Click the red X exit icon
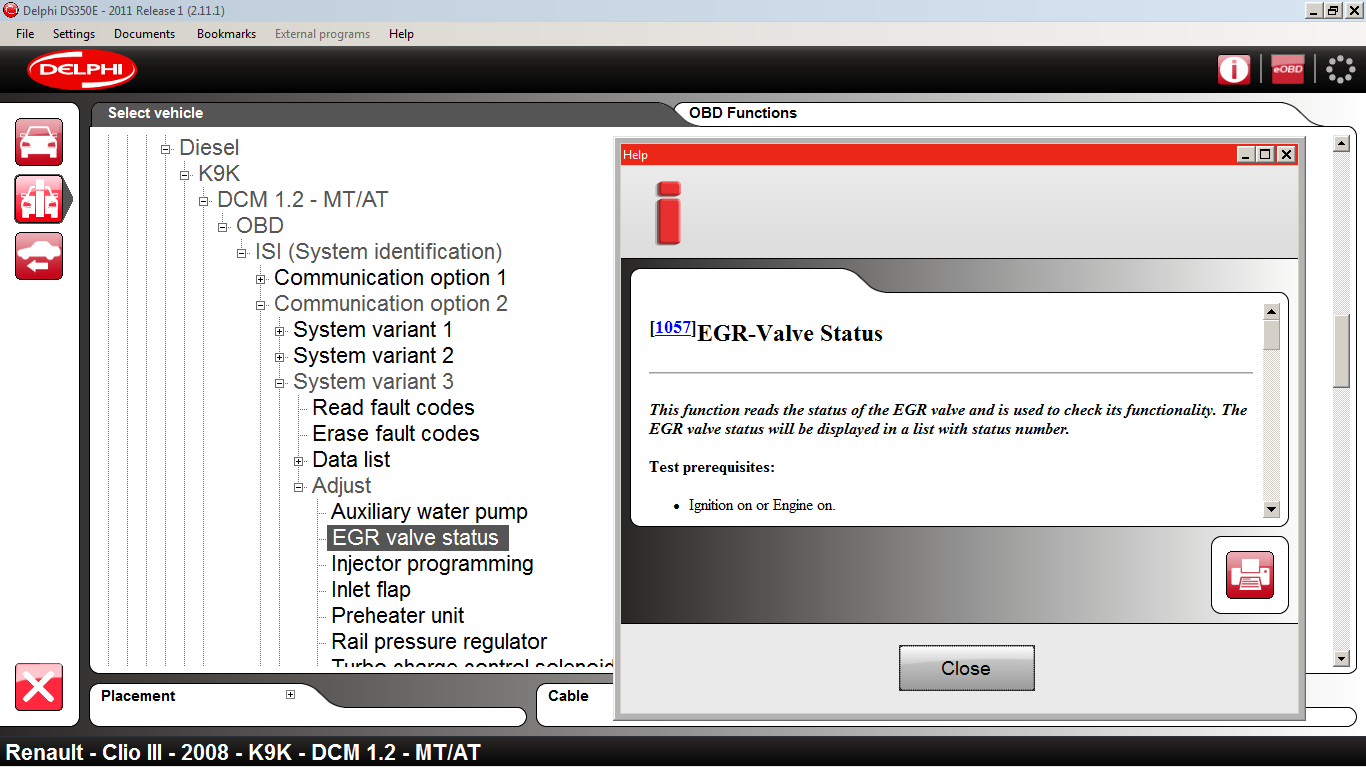The height and width of the screenshot is (768, 1366). tap(39, 687)
